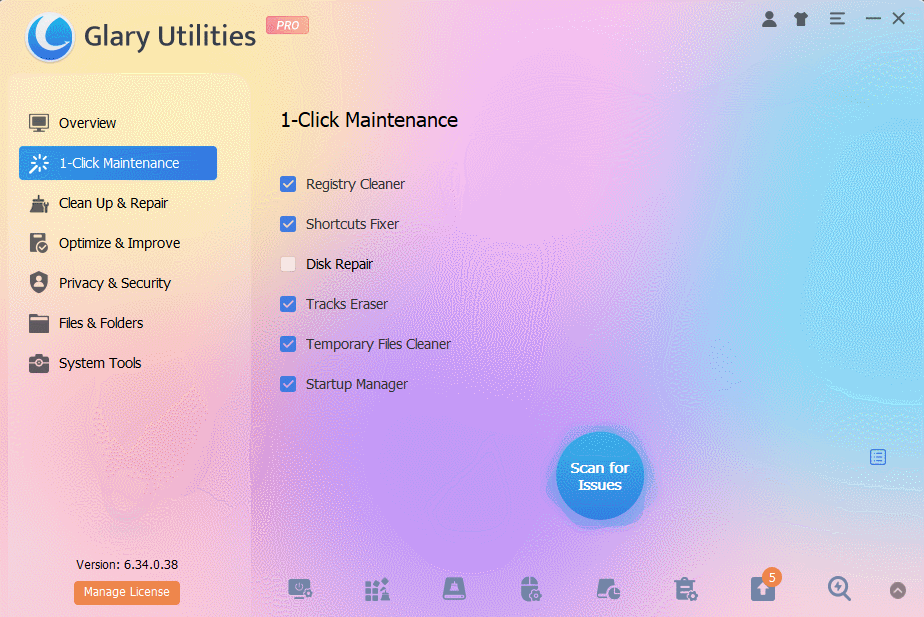The image size is (924, 617).
Task: Open Optimize & Improve section
Action: tap(118, 243)
